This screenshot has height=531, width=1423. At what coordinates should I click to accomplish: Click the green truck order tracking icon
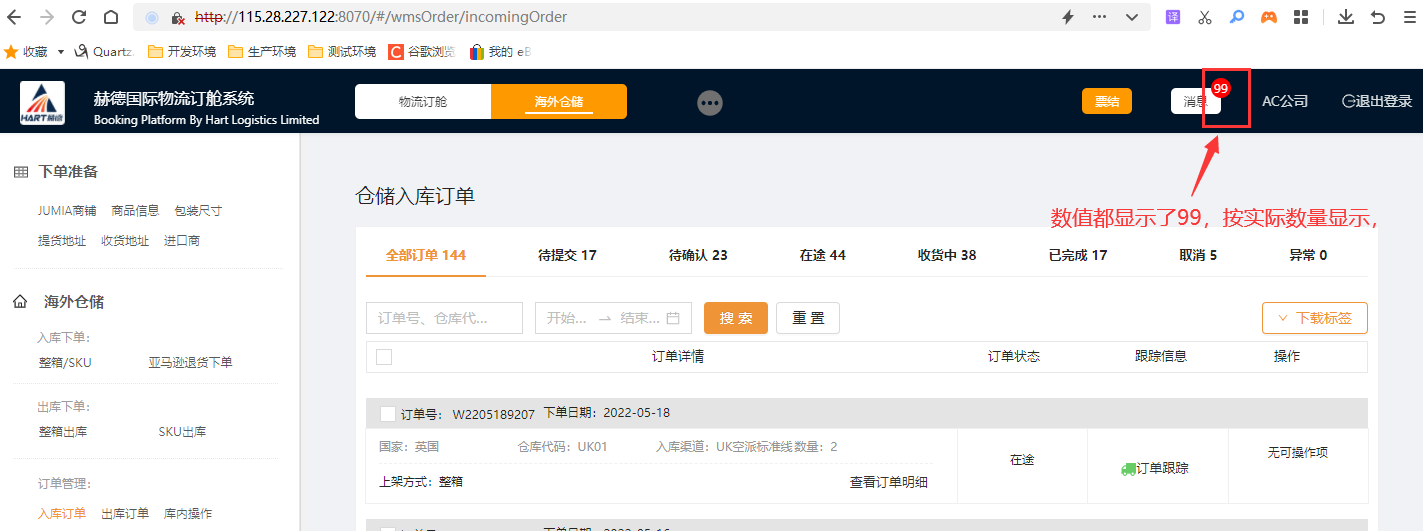click(x=1128, y=469)
